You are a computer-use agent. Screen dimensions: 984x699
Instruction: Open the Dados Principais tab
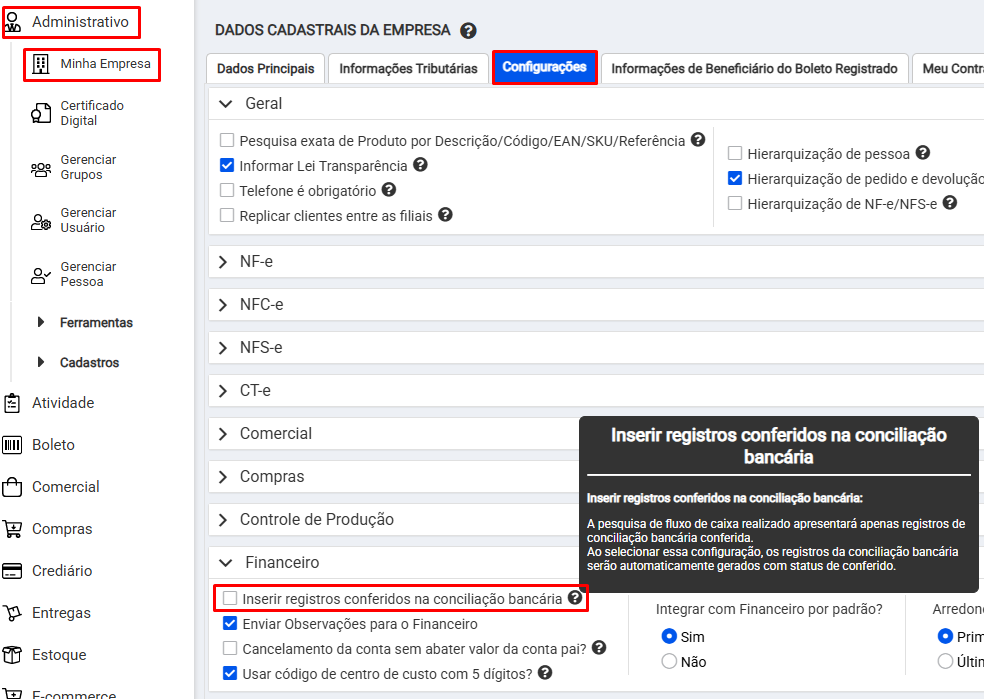pyautogui.click(x=265, y=69)
